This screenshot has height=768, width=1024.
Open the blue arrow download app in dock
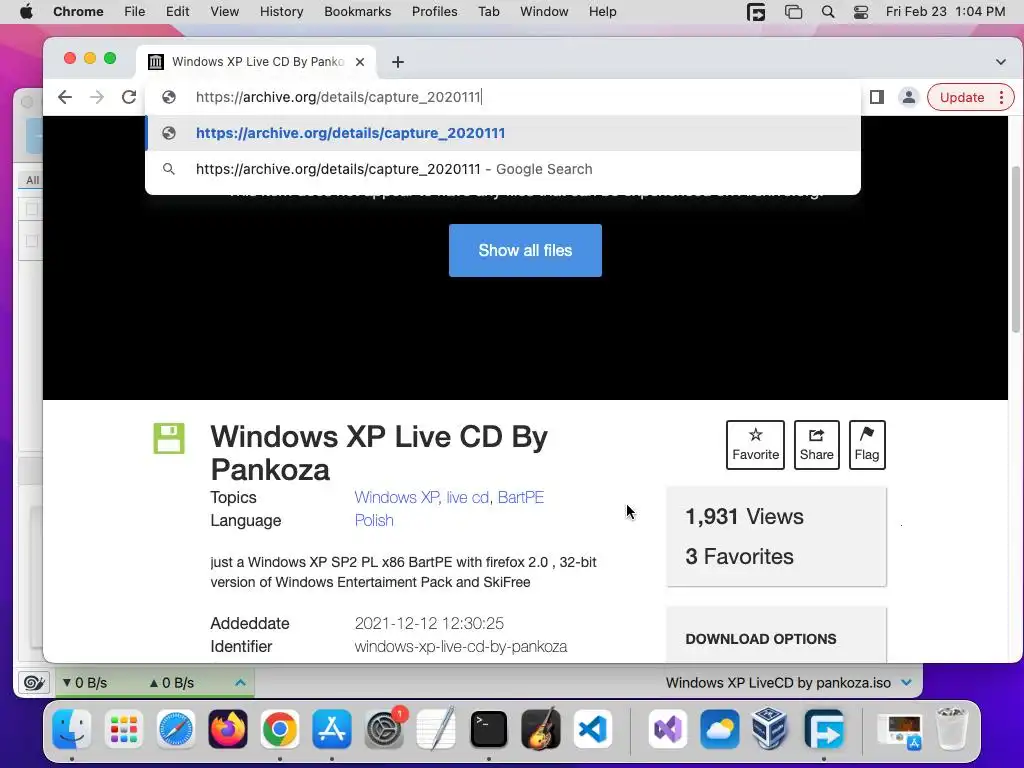[824, 729]
